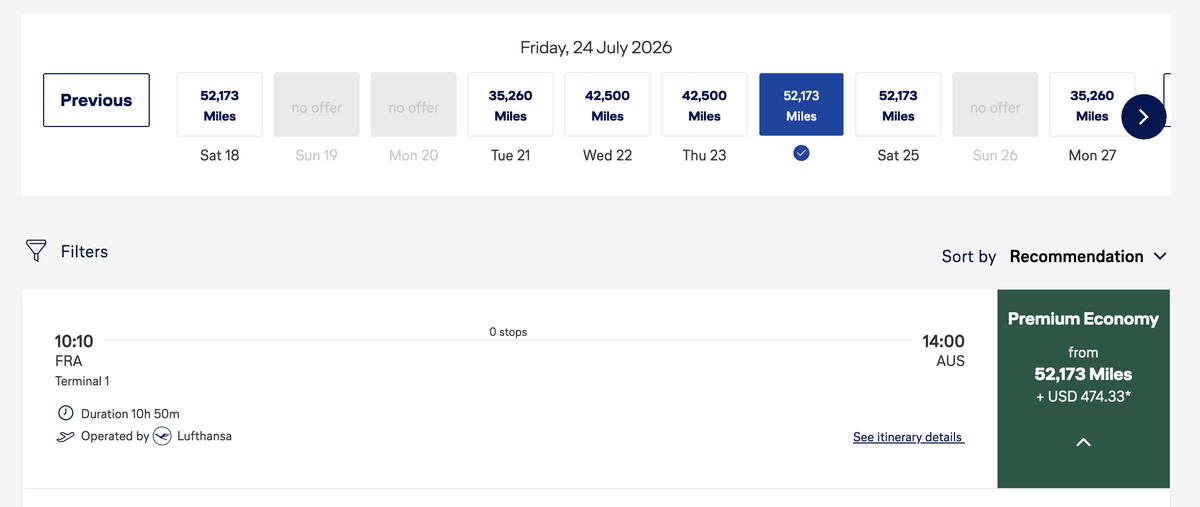This screenshot has height=507, width=1200.
Task: Click the clock duration icon
Action: coord(66,413)
